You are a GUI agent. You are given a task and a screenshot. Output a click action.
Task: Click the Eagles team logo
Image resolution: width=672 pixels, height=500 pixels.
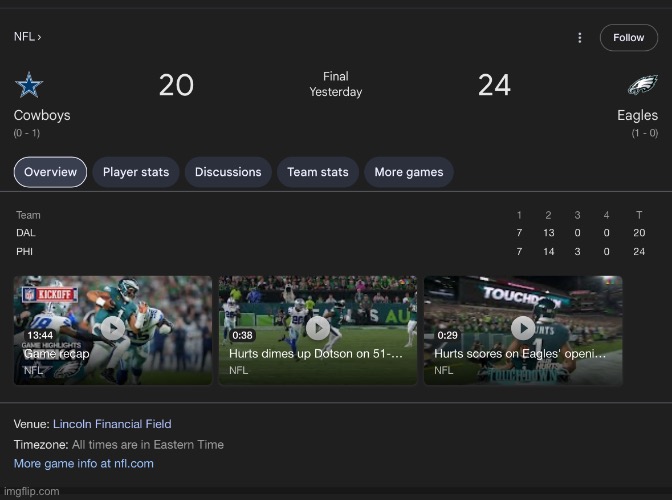pyautogui.click(x=642, y=85)
